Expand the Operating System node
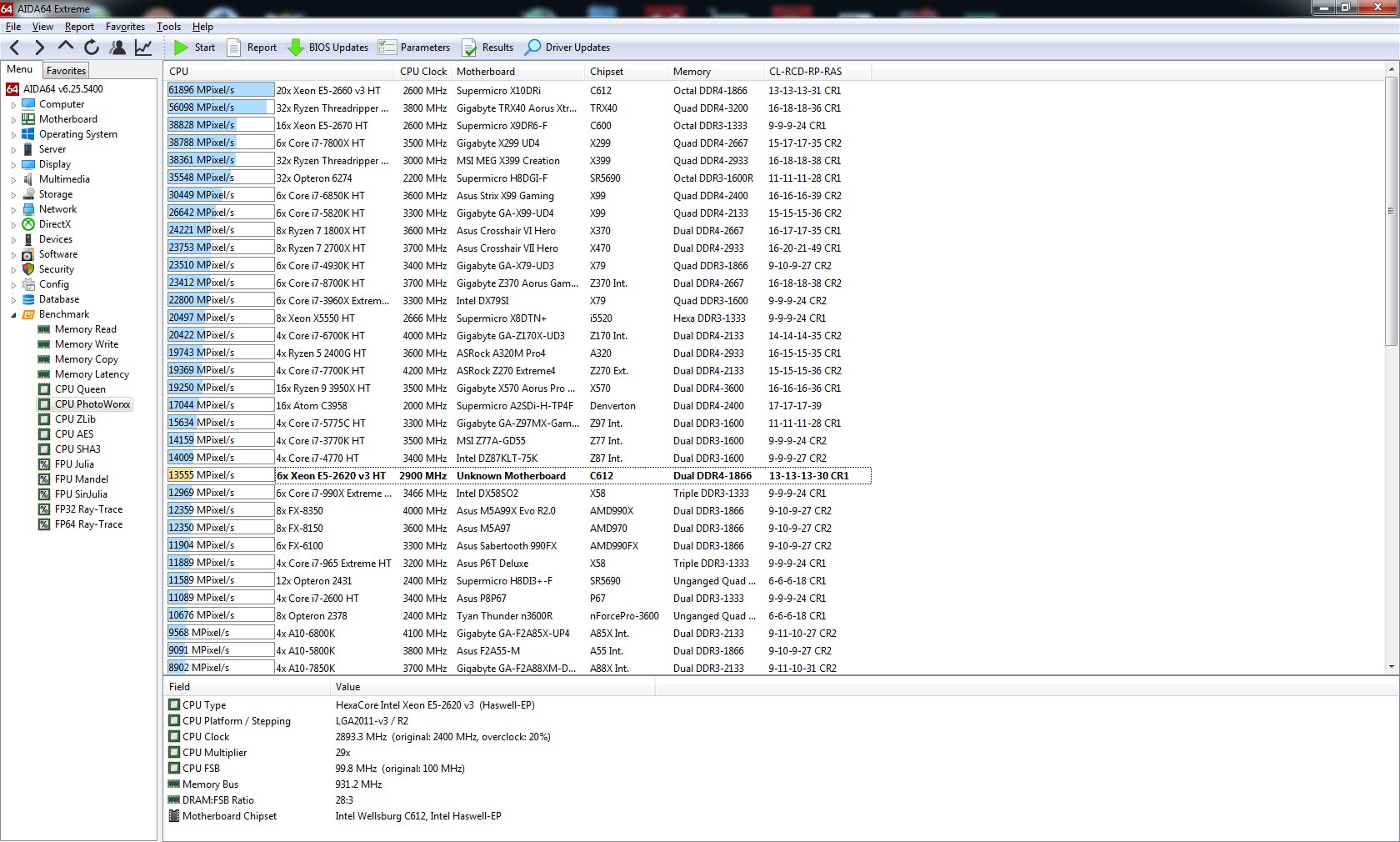Viewport: 1400px width, 842px height. (13, 135)
